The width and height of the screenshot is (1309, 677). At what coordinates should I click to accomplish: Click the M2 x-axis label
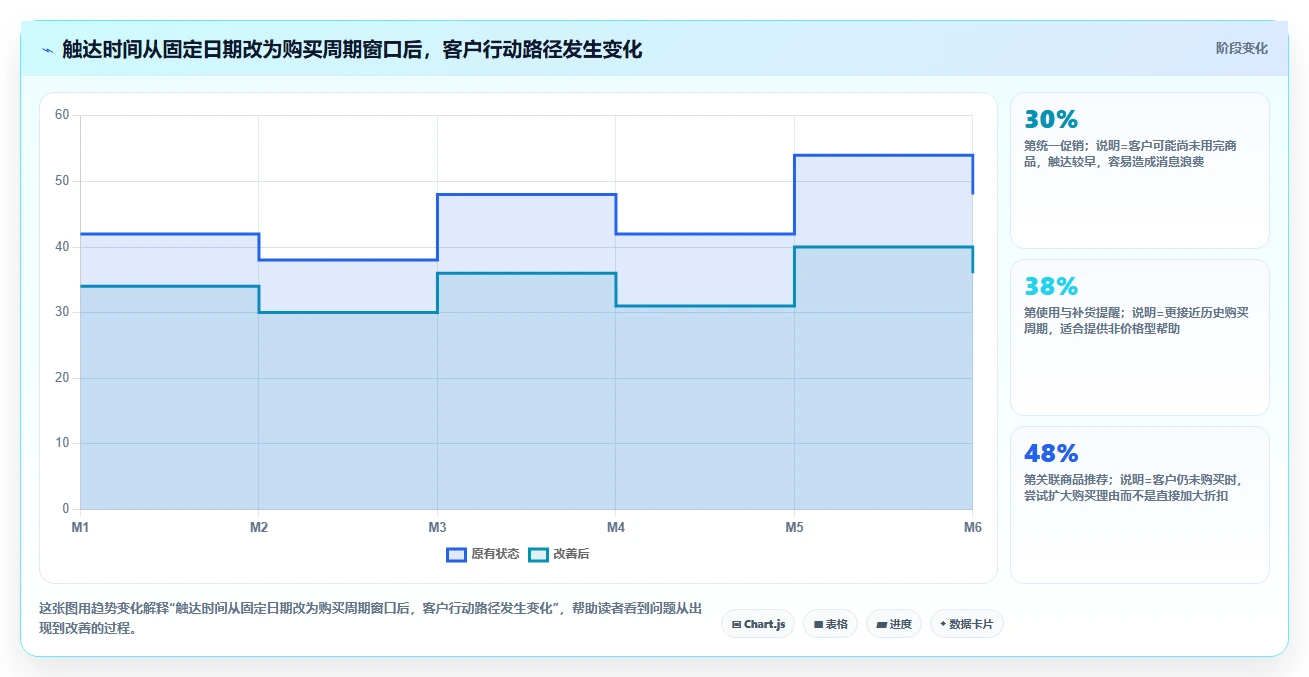click(259, 526)
